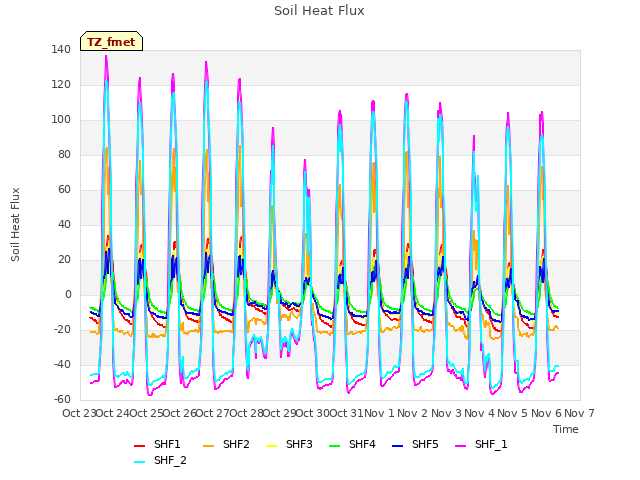
Task: Click the Nov 2 x-axis date label
Action: [x=413, y=413]
